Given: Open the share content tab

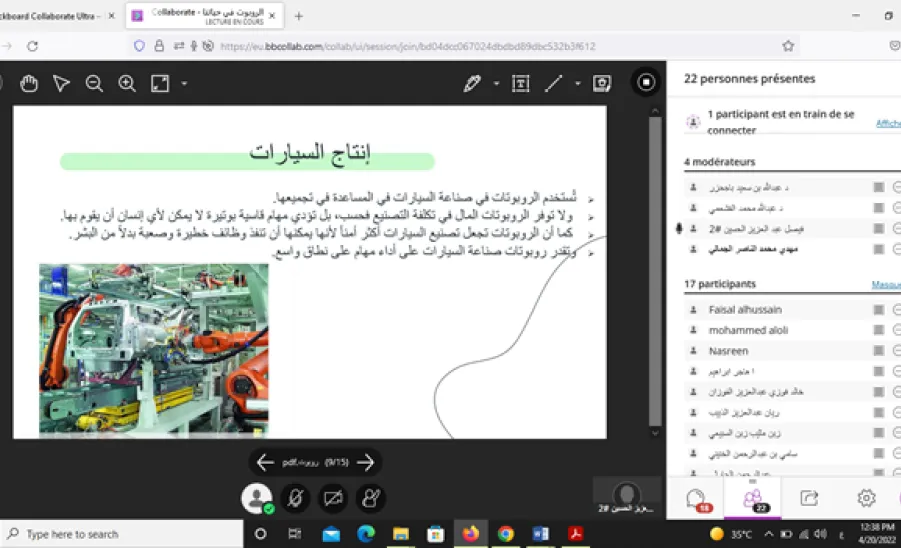Looking at the screenshot, I should point(809,499).
